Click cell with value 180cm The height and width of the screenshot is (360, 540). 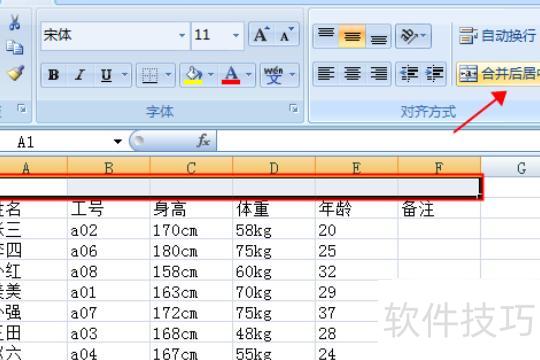coord(191,250)
